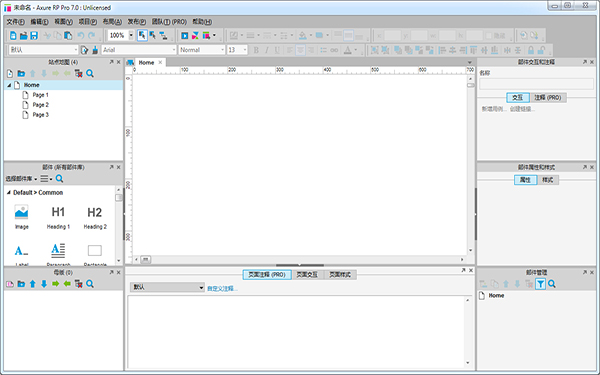Click the widget library search icon

tap(59, 179)
